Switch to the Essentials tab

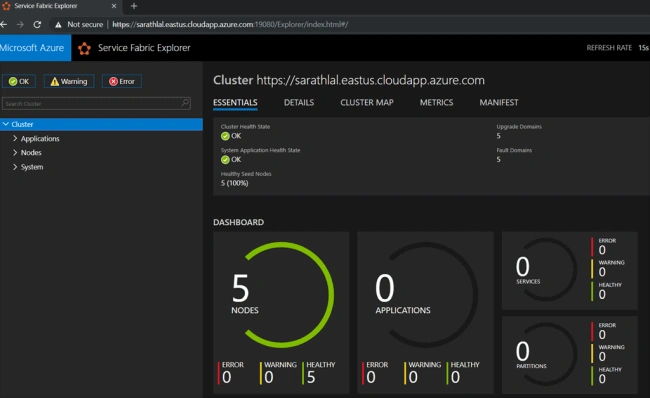(x=235, y=102)
